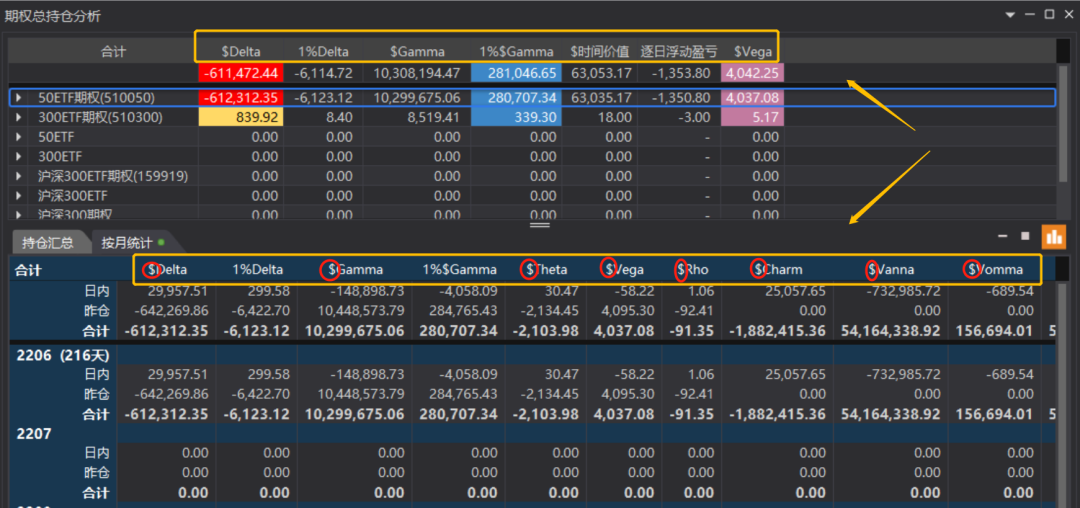Expand the 沪深300ETF row
This screenshot has width=1080, height=508.
[18, 196]
